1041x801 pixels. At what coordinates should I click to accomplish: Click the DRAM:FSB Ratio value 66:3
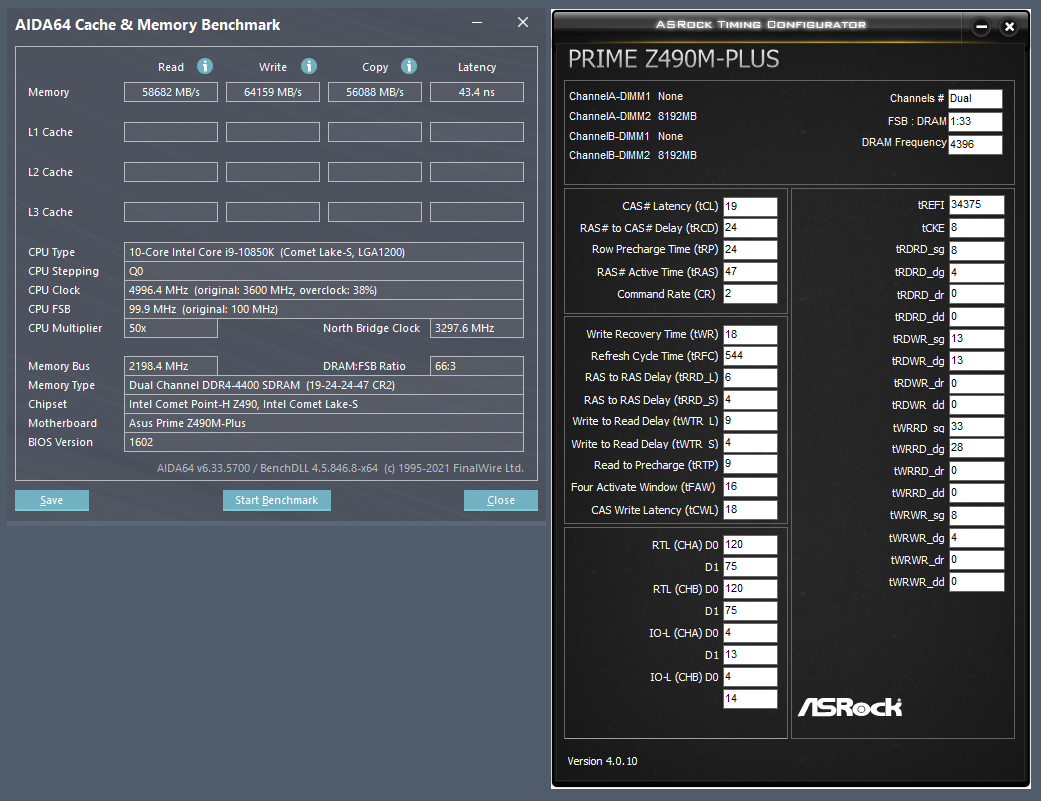477,366
